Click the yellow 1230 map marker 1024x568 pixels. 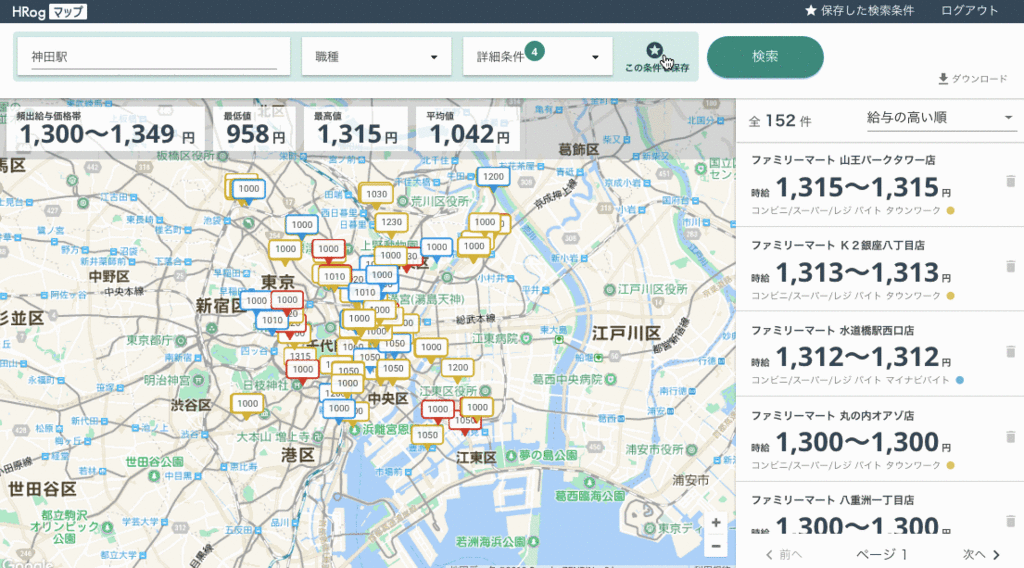click(x=391, y=223)
